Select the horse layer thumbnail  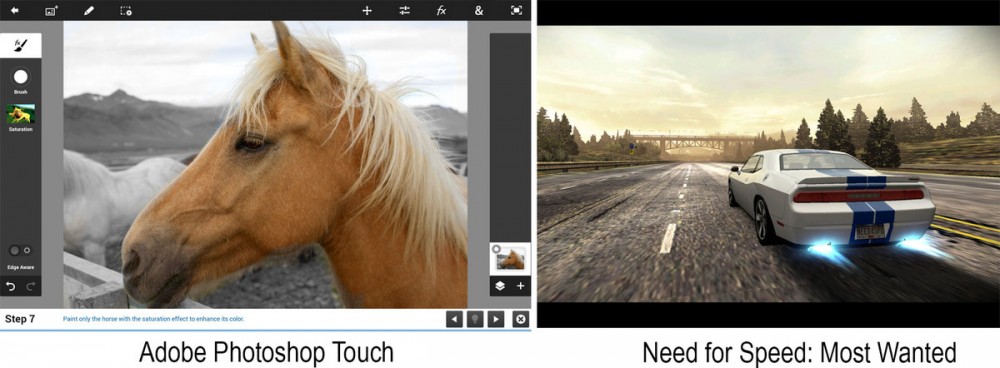pos(510,258)
